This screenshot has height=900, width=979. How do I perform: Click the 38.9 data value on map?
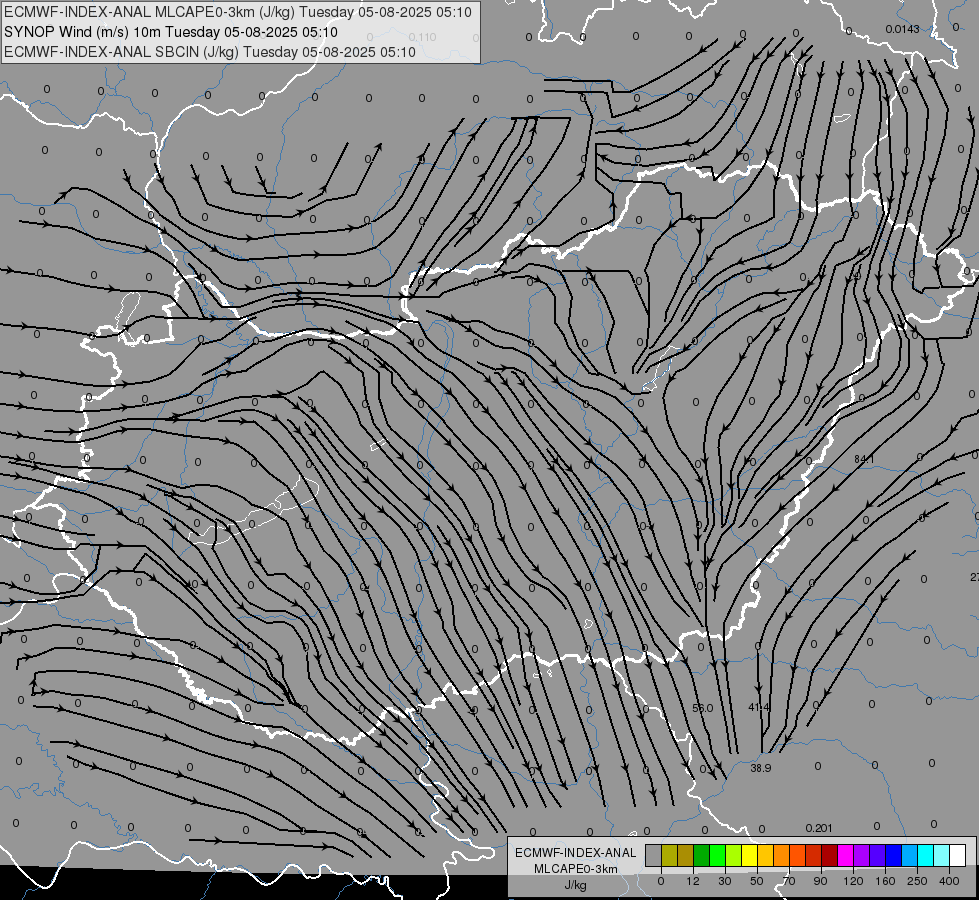click(x=760, y=768)
